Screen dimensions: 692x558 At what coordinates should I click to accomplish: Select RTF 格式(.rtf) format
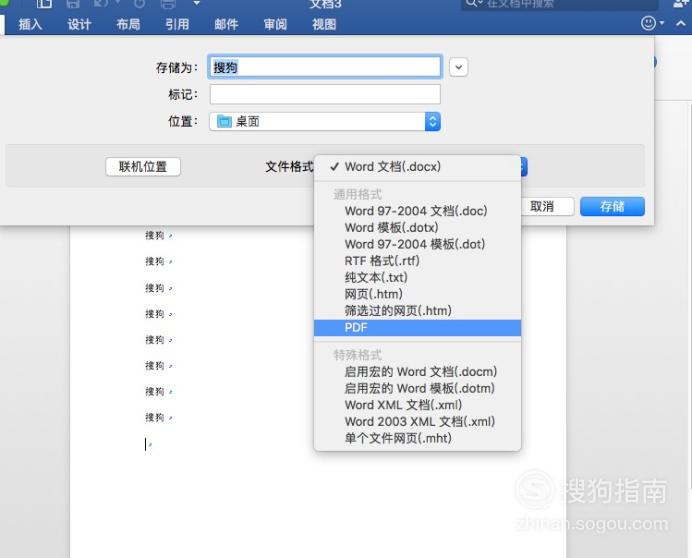[x=417, y=261]
